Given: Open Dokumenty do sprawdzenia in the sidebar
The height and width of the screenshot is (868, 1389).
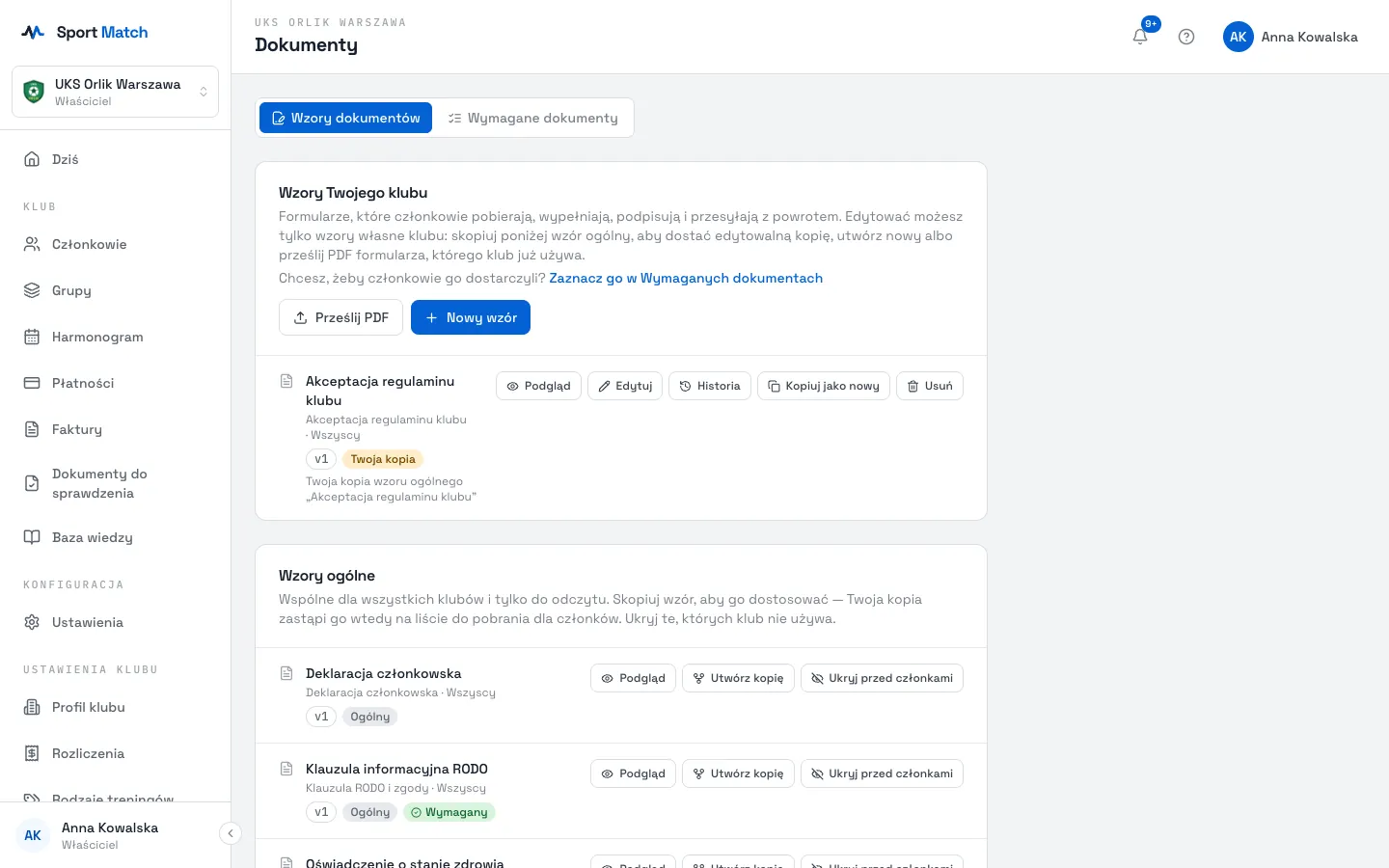Looking at the screenshot, I should [115, 483].
